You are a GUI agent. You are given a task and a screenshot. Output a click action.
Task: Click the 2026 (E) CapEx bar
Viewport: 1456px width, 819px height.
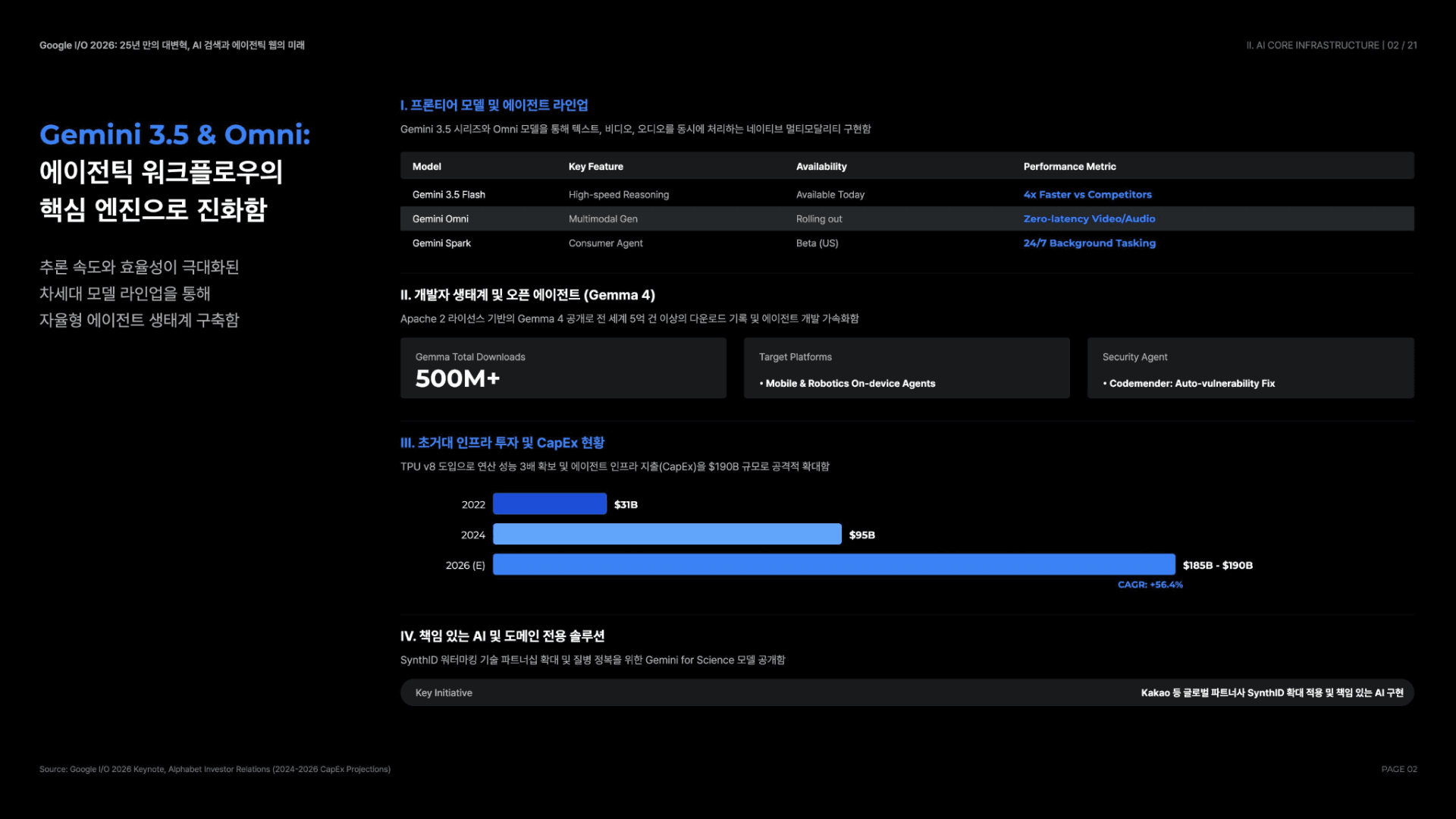point(834,565)
